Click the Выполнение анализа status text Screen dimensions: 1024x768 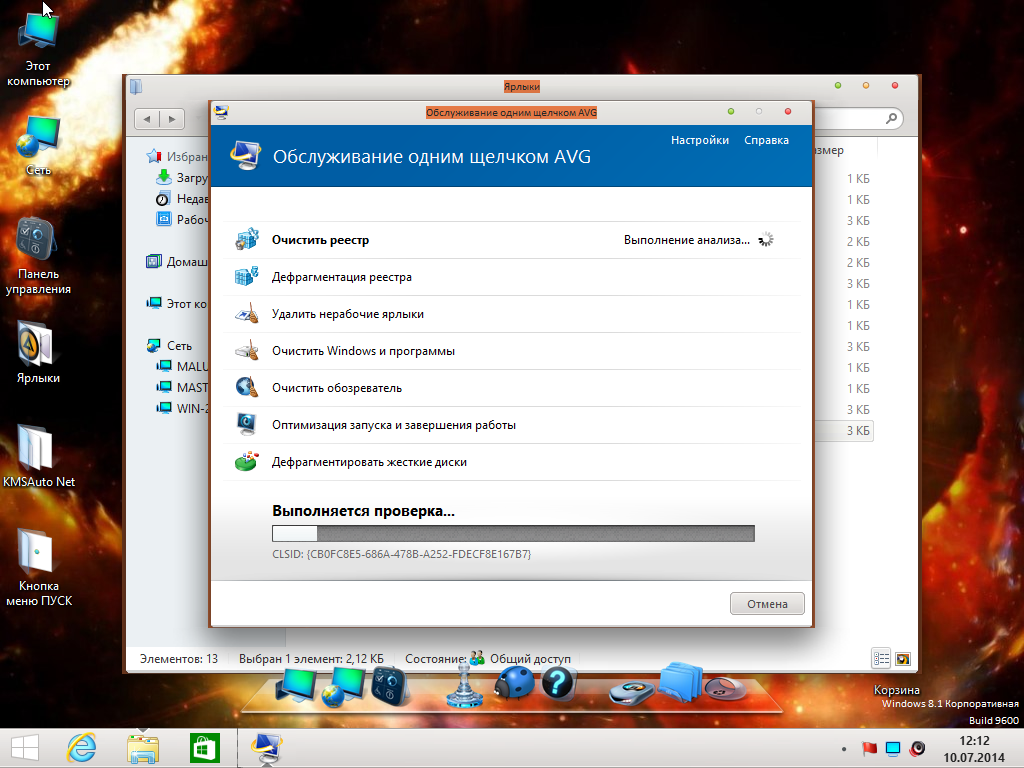point(686,240)
